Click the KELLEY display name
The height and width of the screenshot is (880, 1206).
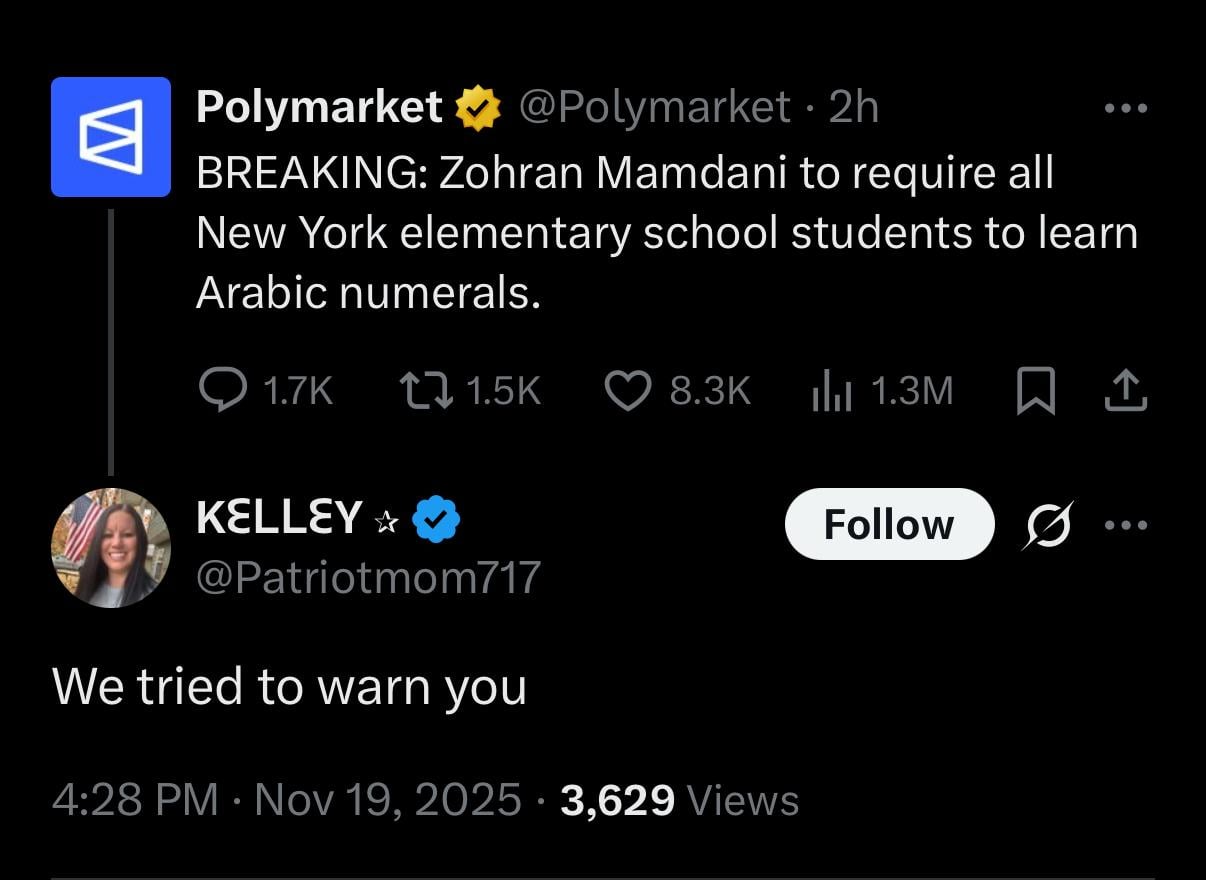[278, 518]
